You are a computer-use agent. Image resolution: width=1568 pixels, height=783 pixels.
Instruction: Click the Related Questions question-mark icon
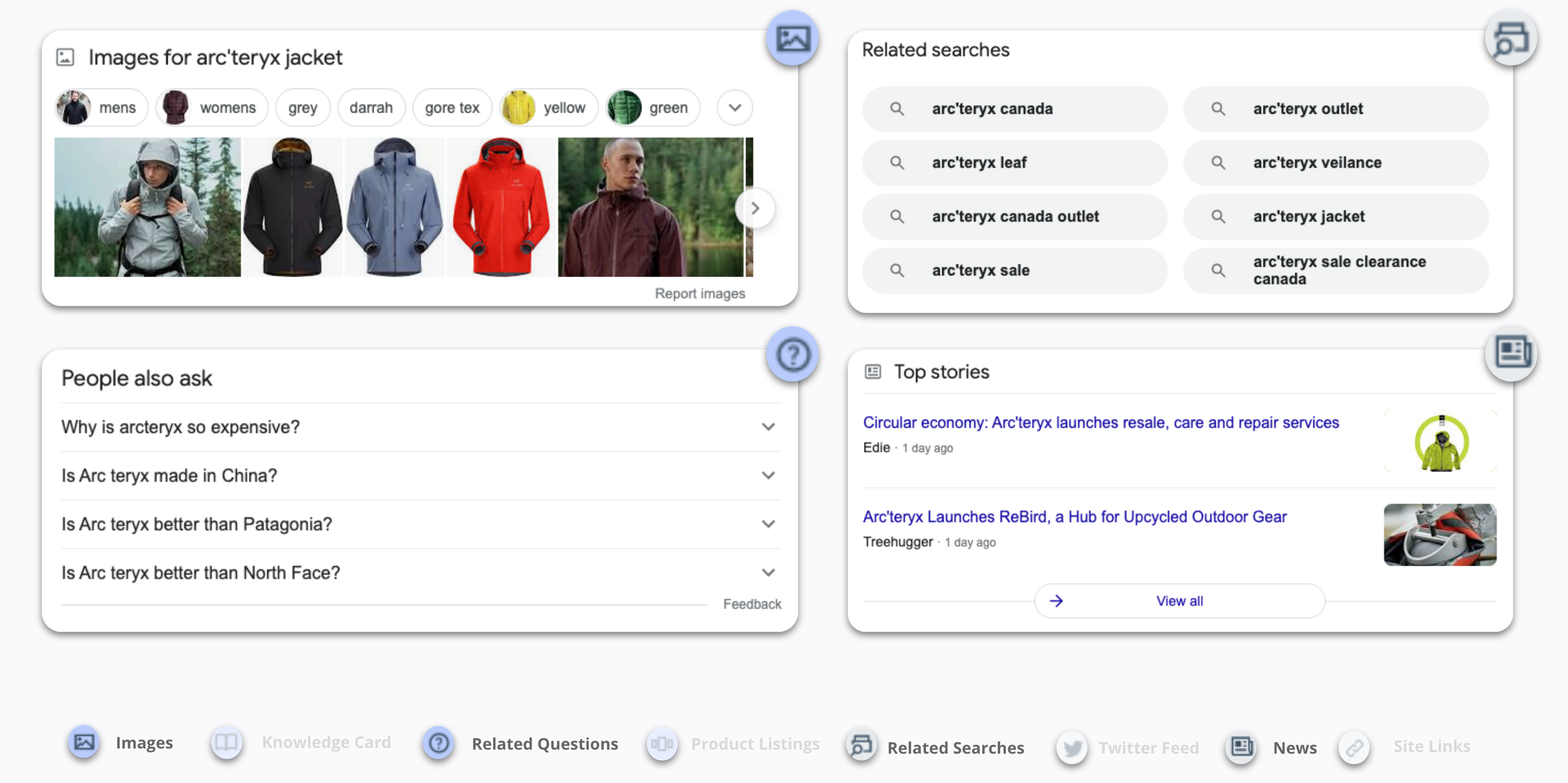pos(438,743)
